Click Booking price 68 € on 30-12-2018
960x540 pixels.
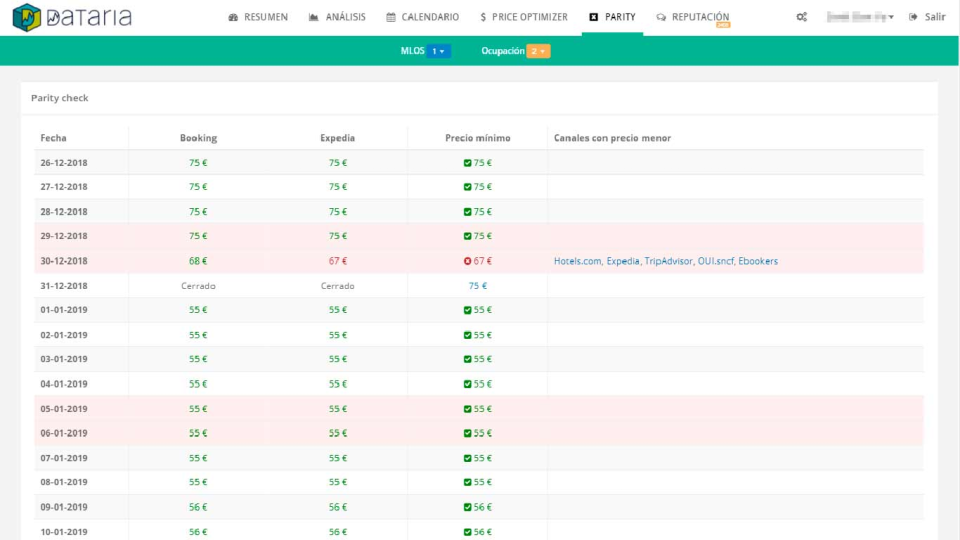[x=198, y=261]
